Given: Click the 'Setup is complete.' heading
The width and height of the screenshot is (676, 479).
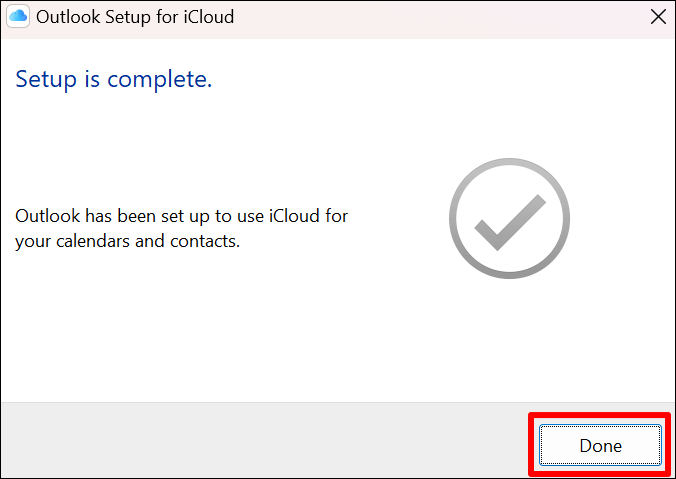Looking at the screenshot, I should [113, 80].
